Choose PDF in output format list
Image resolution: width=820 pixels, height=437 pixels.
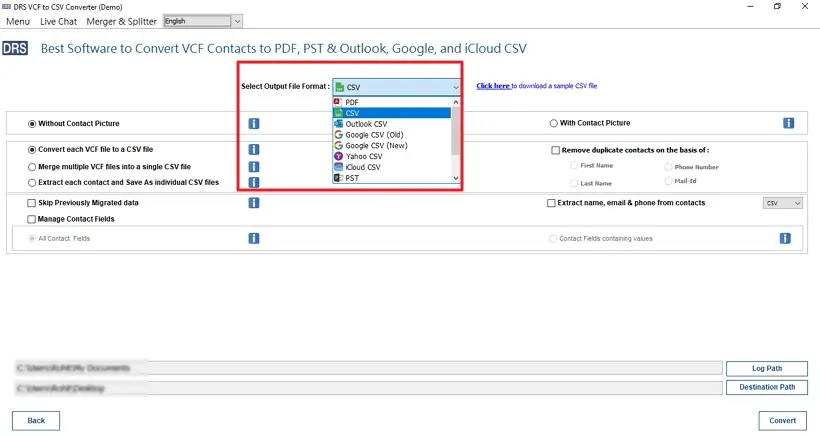click(392, 102)
